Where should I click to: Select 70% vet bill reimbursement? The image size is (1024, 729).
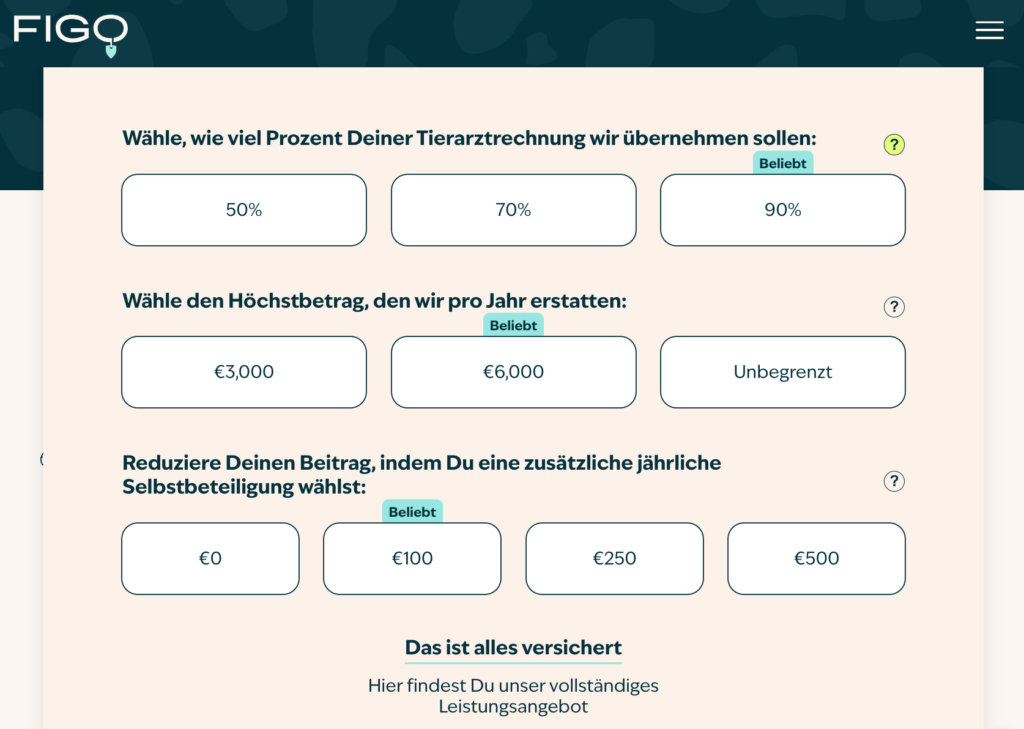pyautogui.click(x=513, y=210)
